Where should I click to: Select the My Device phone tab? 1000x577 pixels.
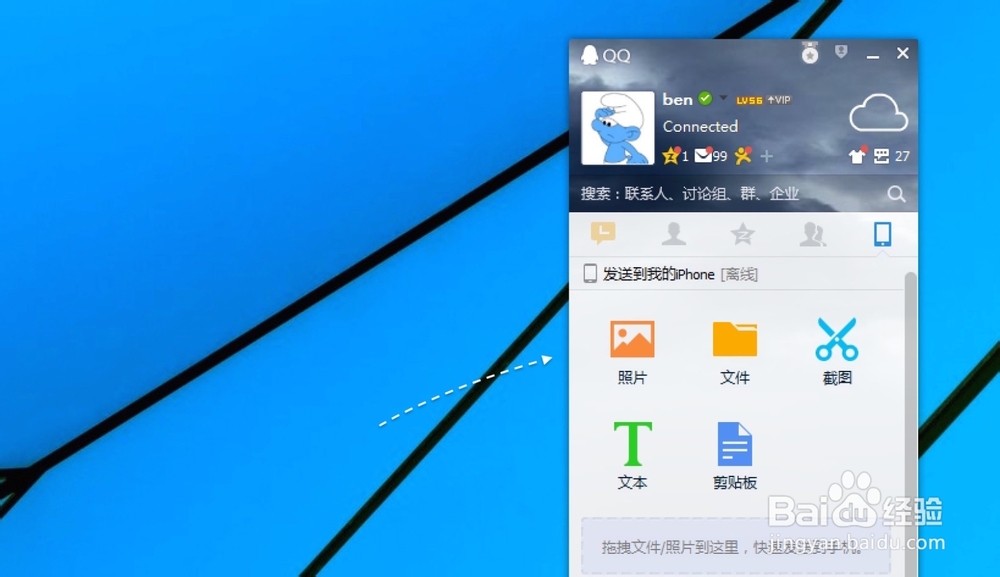click(883, 234)
